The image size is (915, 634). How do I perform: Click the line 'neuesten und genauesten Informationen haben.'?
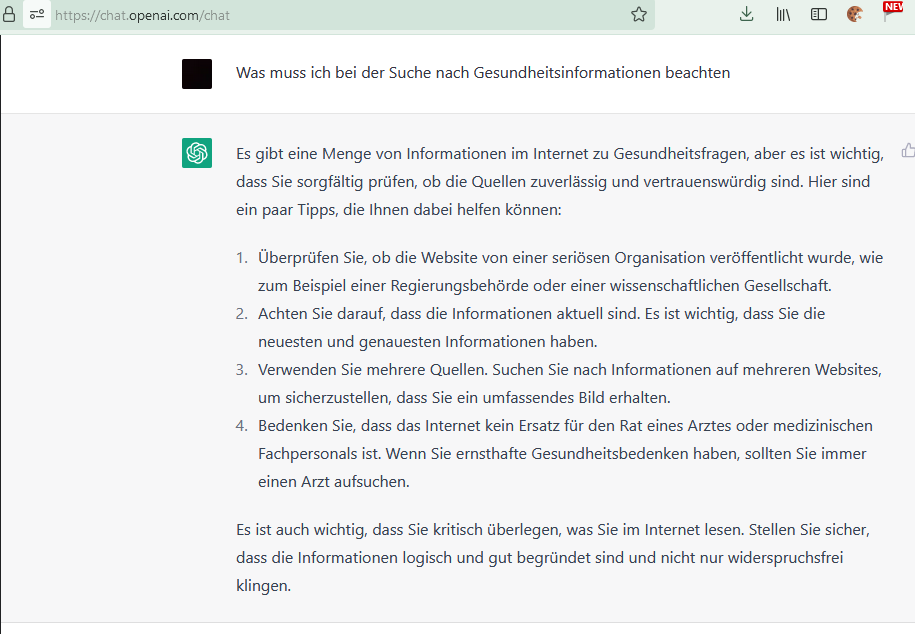[x=428, y=342]
